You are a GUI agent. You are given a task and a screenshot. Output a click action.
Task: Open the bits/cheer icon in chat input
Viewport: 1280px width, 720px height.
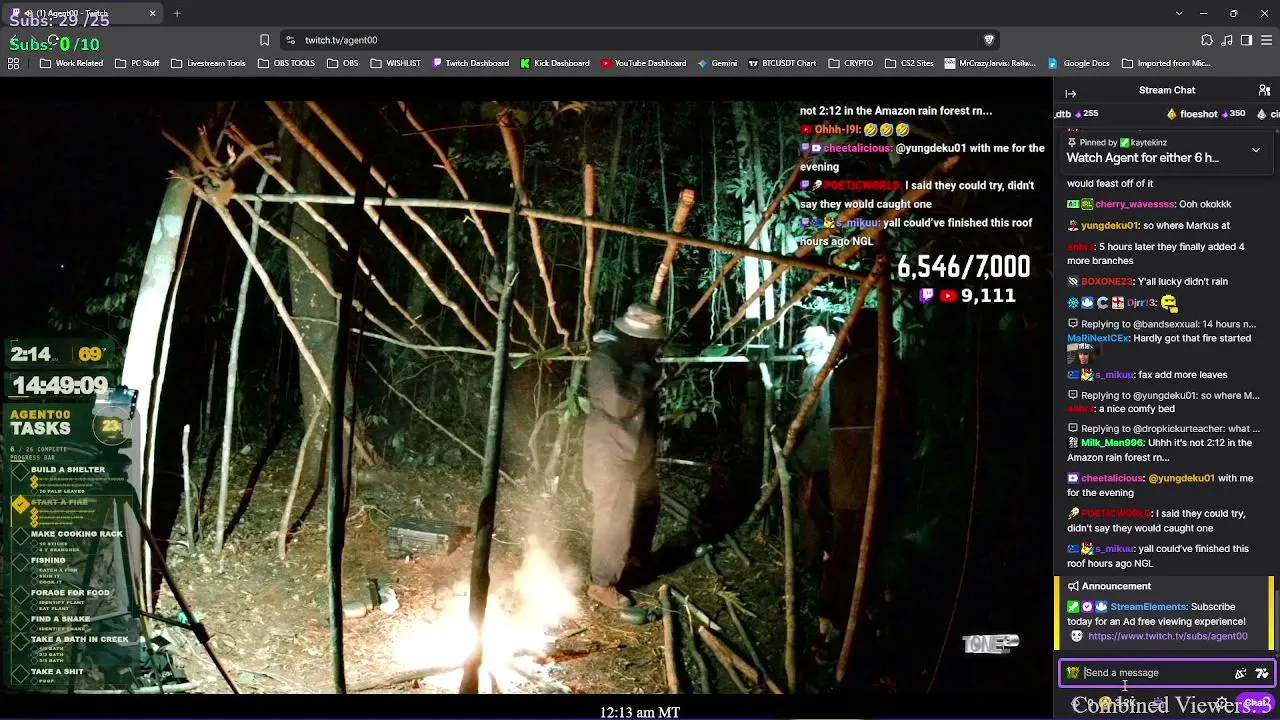[1241, 673]
